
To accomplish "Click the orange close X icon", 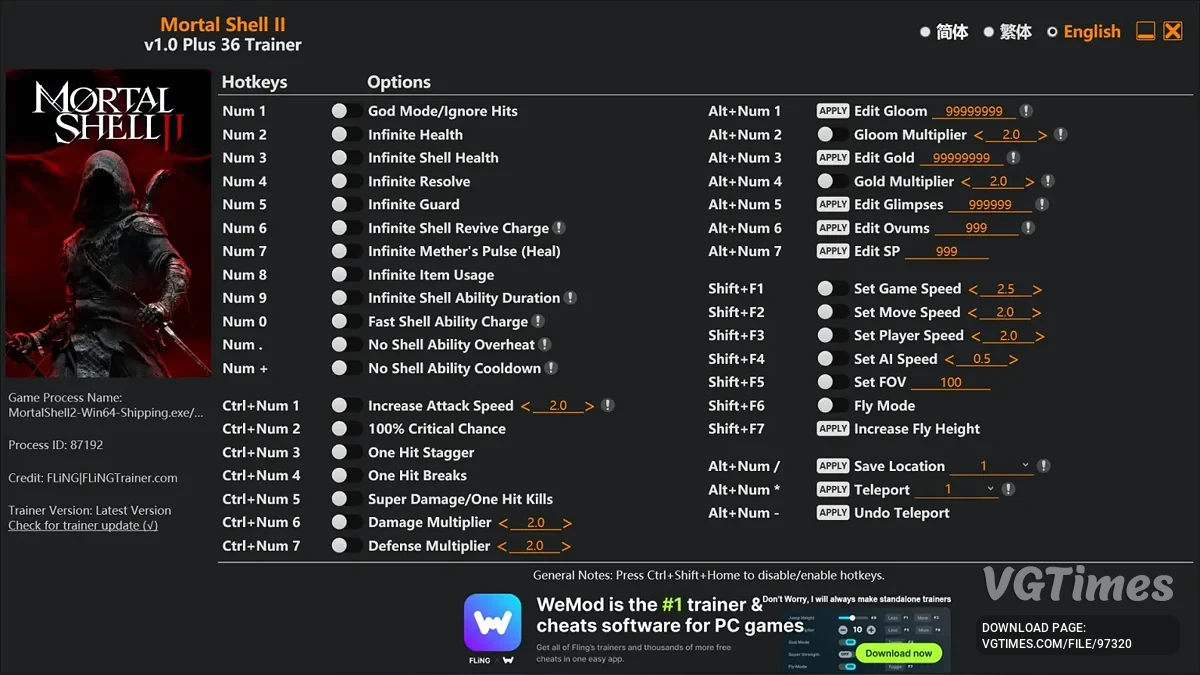I will click(1173, 31).
